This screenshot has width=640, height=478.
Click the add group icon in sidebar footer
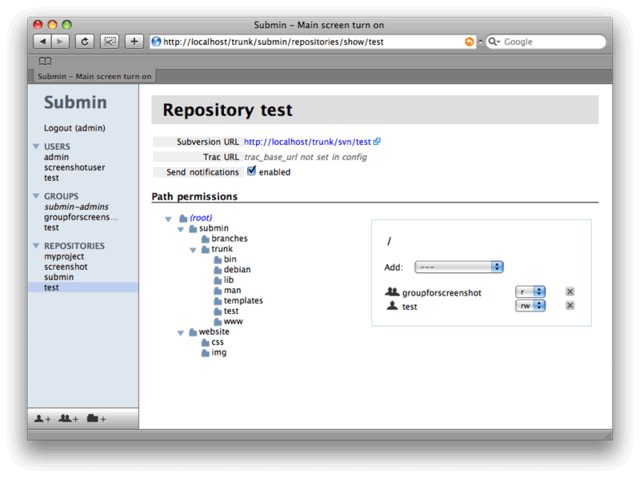[68, 419]
